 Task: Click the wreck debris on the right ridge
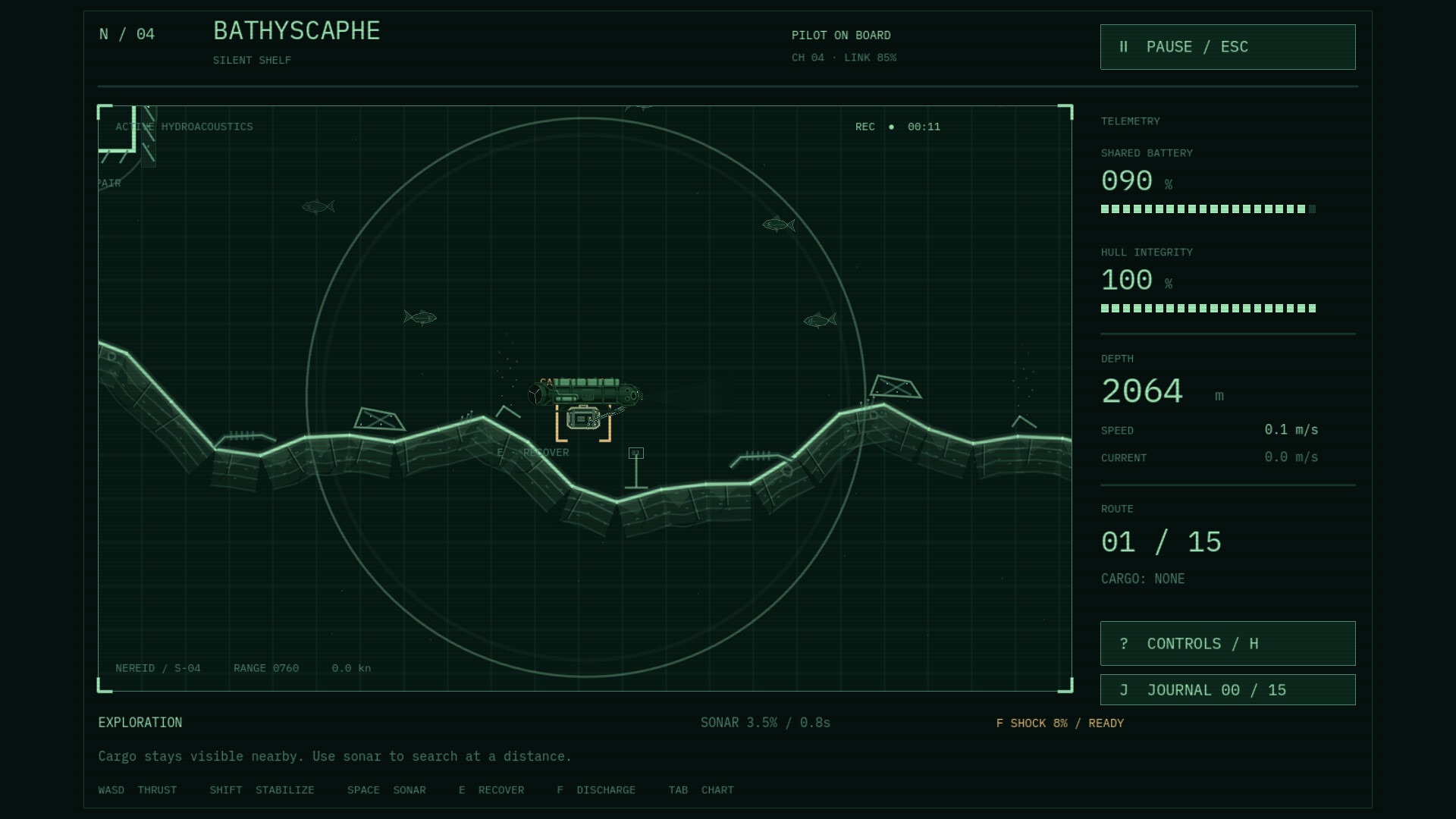tap(896, 387)
